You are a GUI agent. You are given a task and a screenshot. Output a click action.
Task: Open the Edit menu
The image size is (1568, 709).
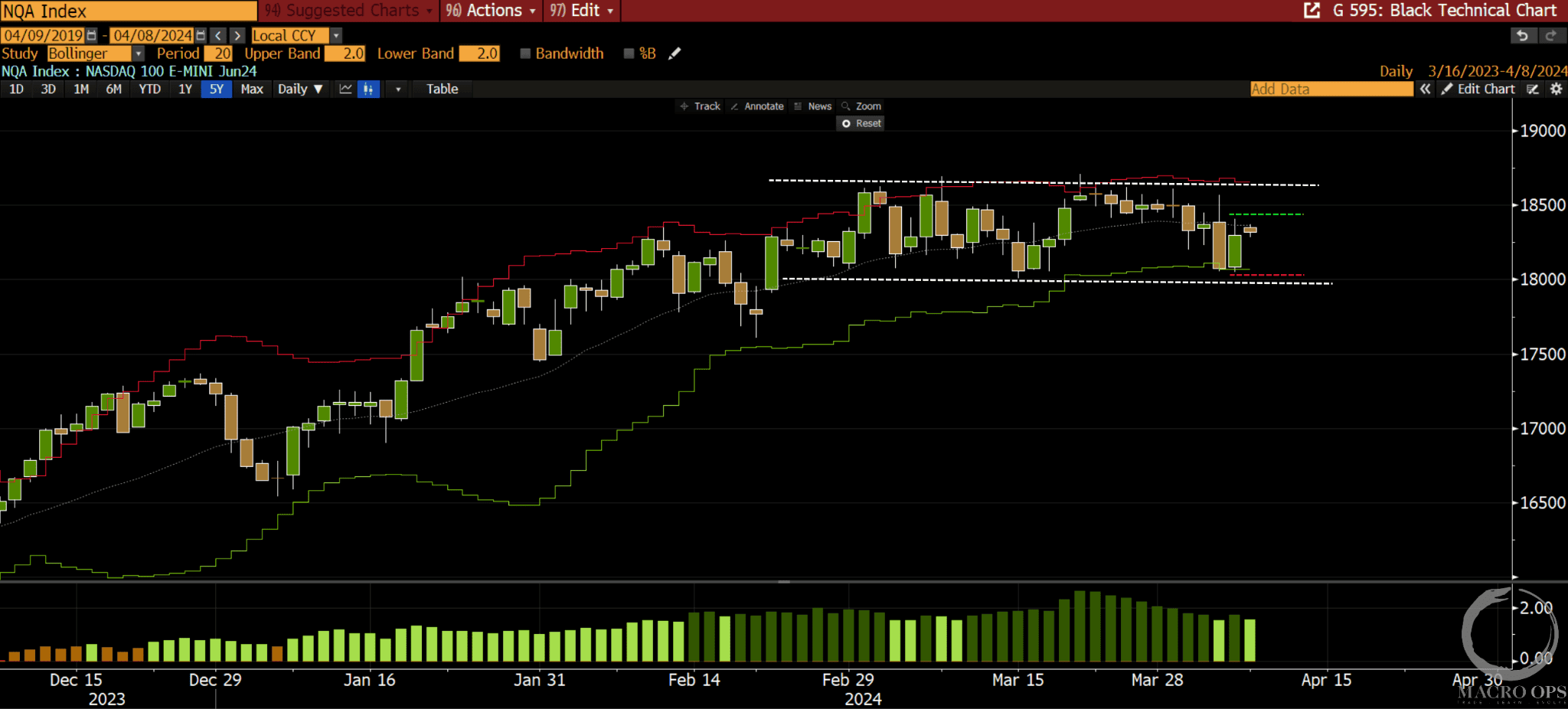click(x=582, y=11)
